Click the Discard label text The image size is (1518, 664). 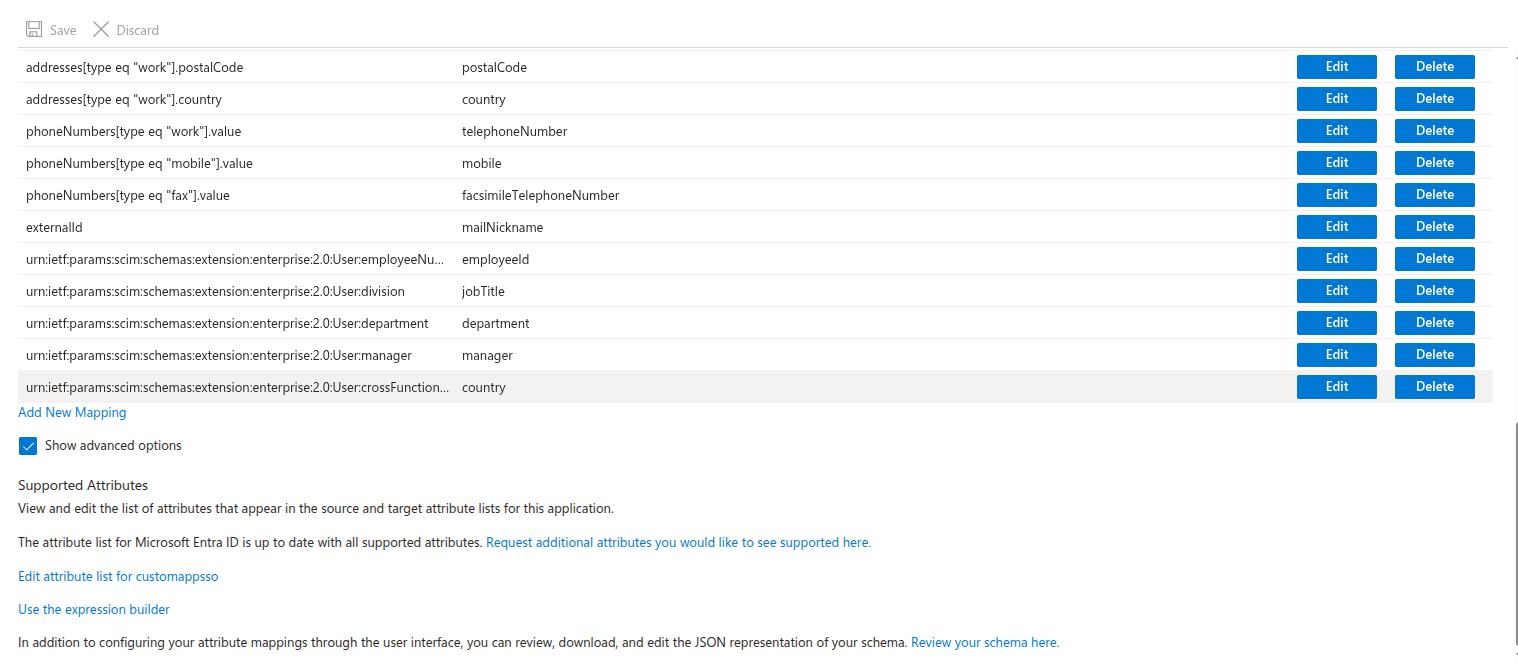[x=138, y=31]
